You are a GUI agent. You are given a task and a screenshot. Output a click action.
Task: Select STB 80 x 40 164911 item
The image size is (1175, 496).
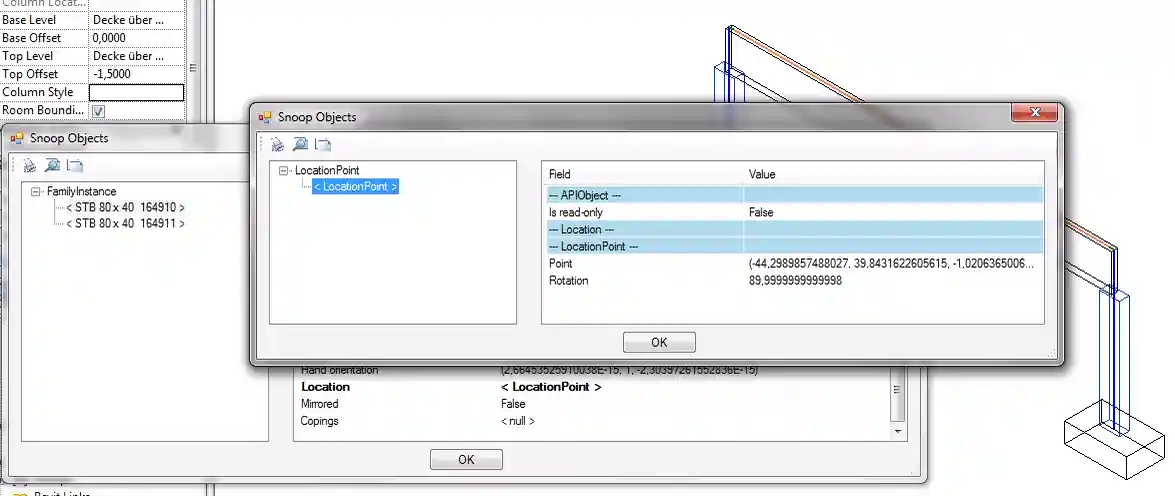point(125,223)
